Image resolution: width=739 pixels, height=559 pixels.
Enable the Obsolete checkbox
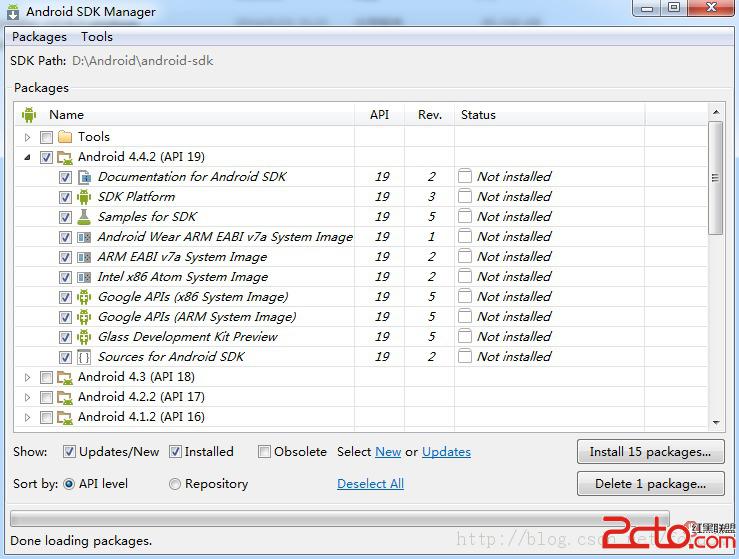[x=264, y=452]
